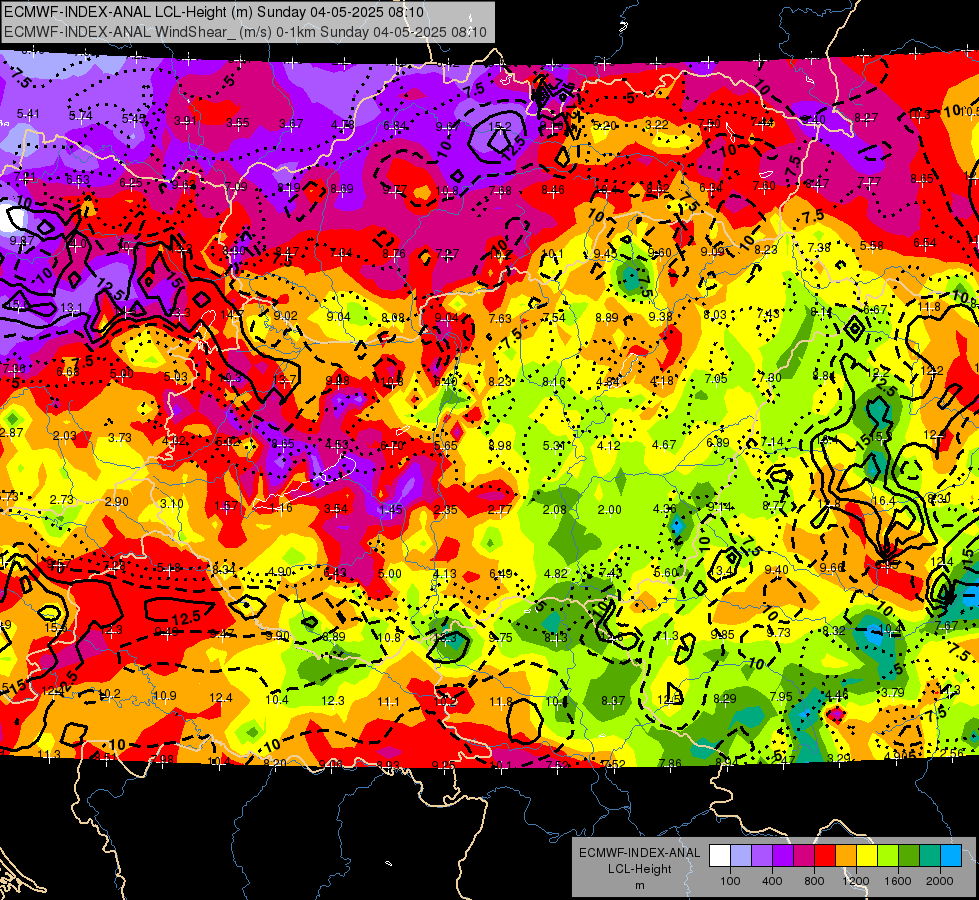Click the 9.38 grid value on the map
979x900 pixels.
(x=661, y=316)
